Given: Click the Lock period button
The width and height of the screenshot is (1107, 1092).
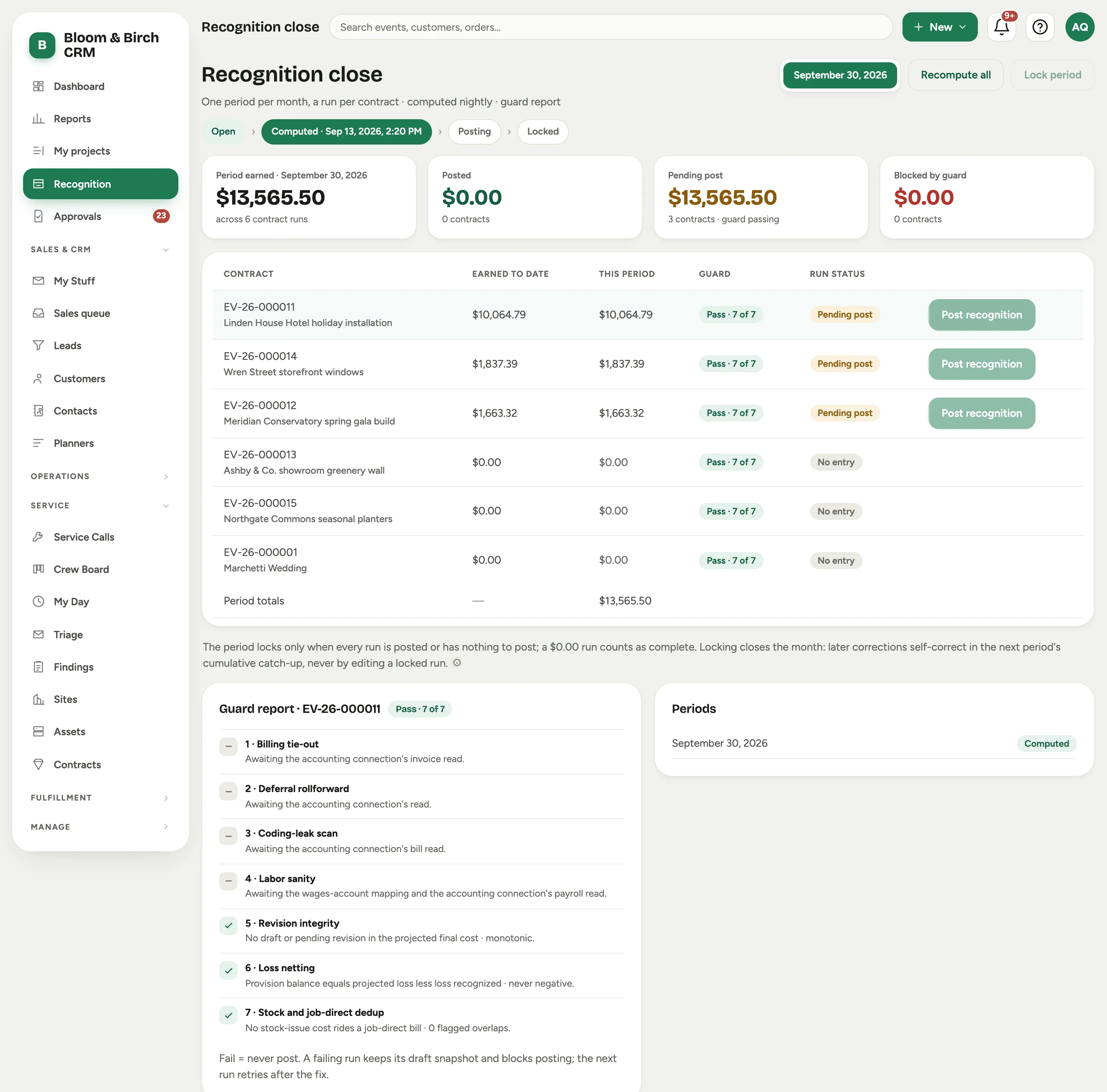Looking at the screenshot, I should tap(1052, 75).
